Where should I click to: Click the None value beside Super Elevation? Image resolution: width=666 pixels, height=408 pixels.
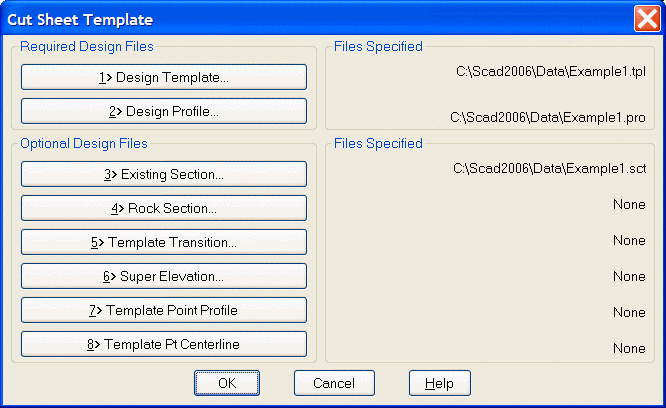[x=629, y=277]
